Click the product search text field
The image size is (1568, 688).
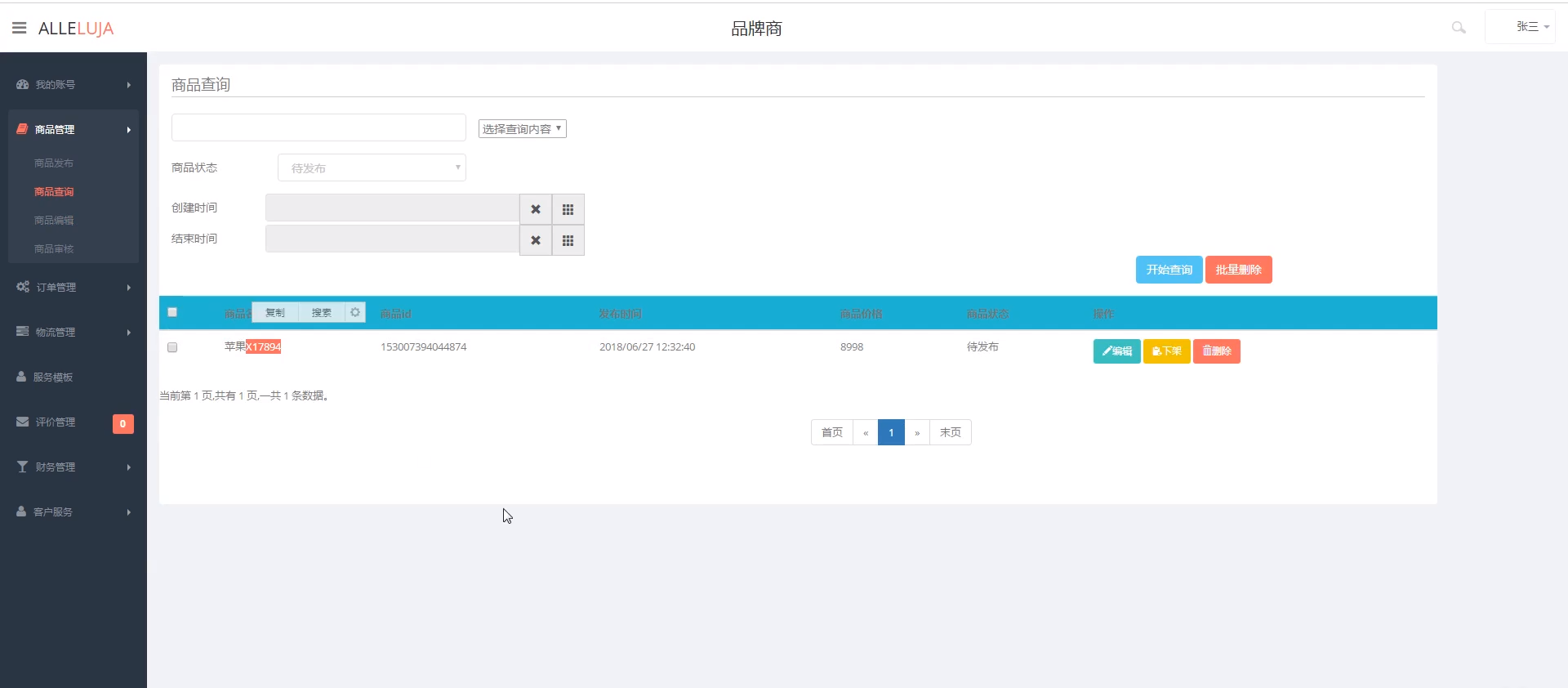click(x=318, y=127)
